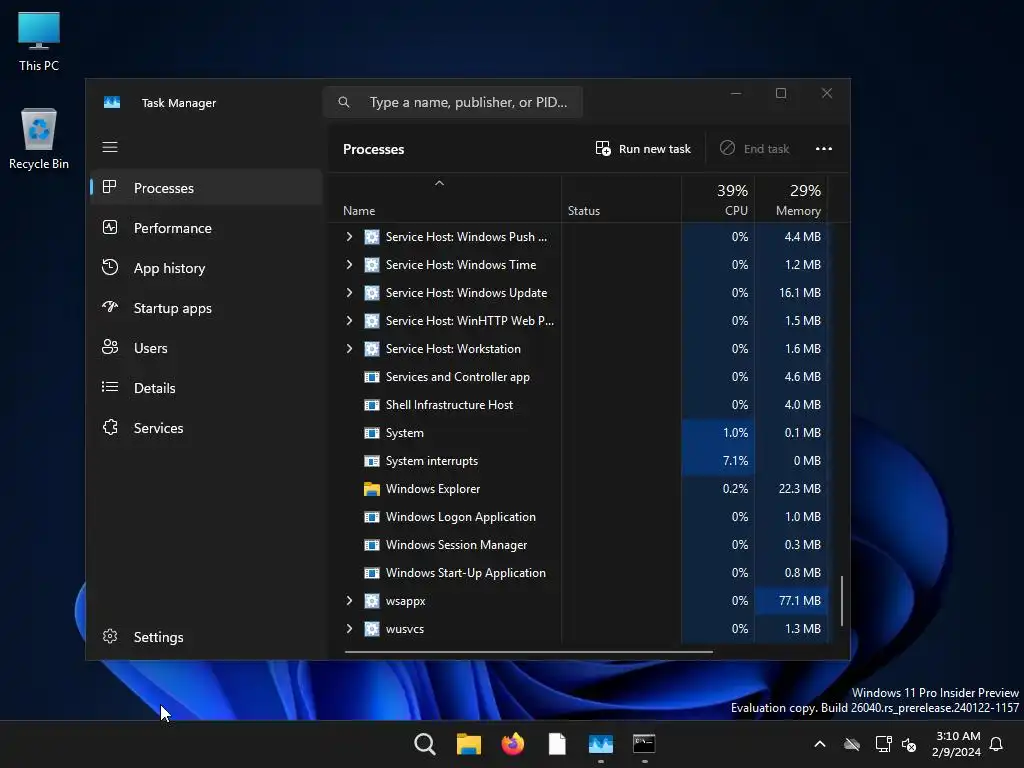Image resolution: width=1024 pixels, height=768 pixels.
Task: Show hidden tray icons chevron
Action: (x=820, y=744)
